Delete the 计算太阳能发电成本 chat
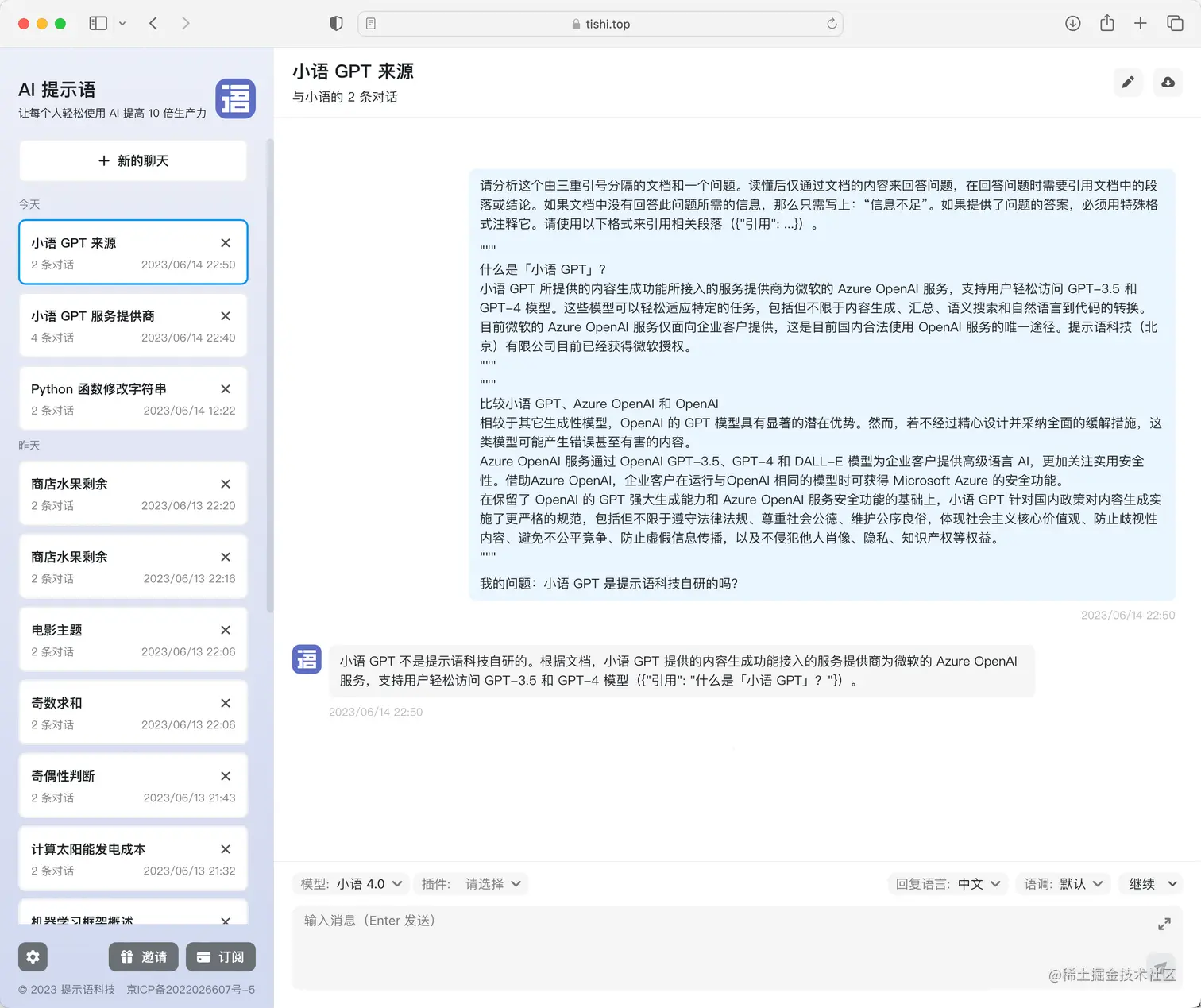Viewport: 1201px width, 1008px height. 226,849
